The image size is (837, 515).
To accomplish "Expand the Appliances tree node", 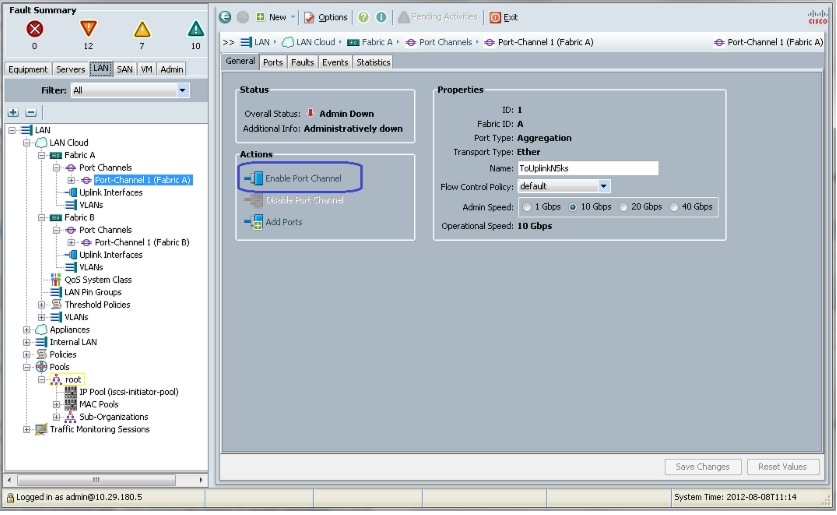I will (x=27, y=330).
